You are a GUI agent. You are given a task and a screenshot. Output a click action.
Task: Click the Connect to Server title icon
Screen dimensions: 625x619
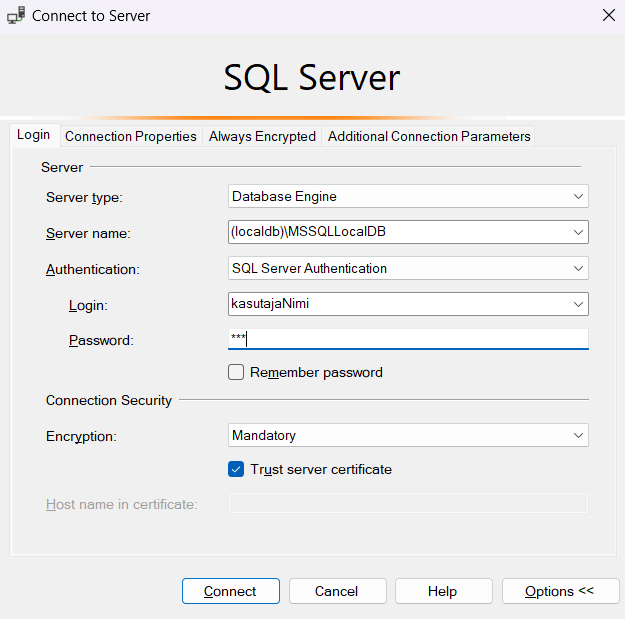click(16, 16)
